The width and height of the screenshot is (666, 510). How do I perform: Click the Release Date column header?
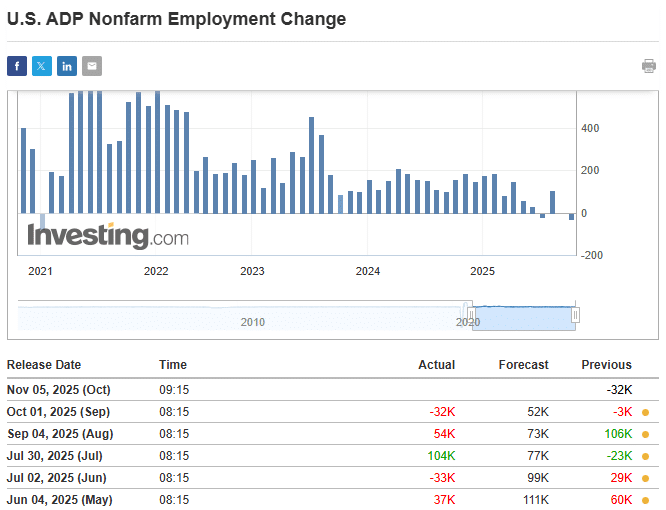click(44, 365)
